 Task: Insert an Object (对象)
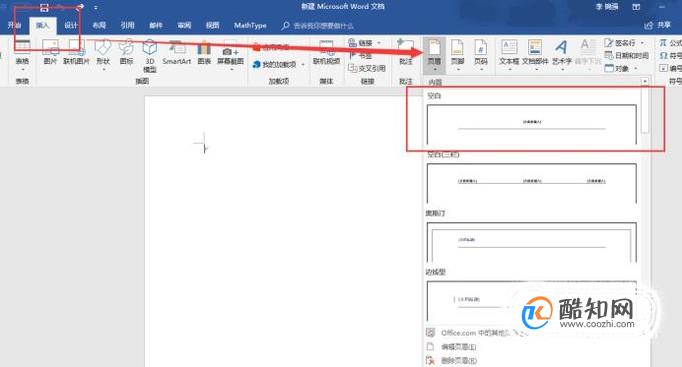(617, 68)
